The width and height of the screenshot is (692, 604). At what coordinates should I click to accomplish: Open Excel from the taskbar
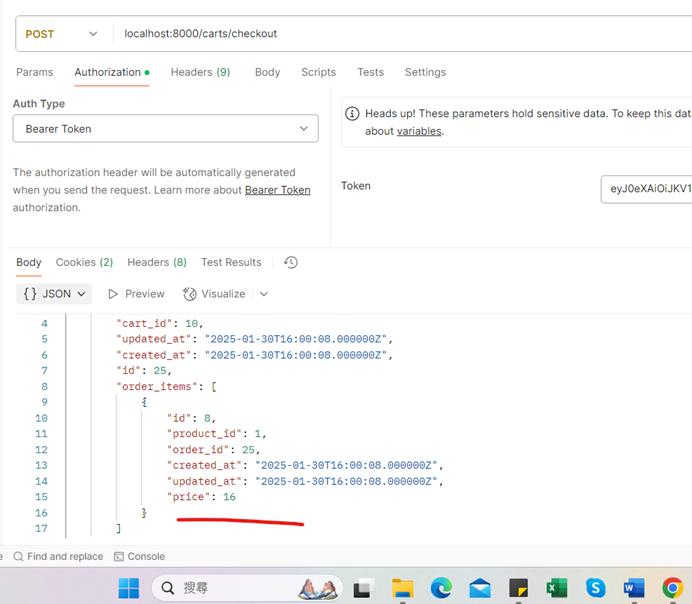pyautogui.click(x=557, y=588)
